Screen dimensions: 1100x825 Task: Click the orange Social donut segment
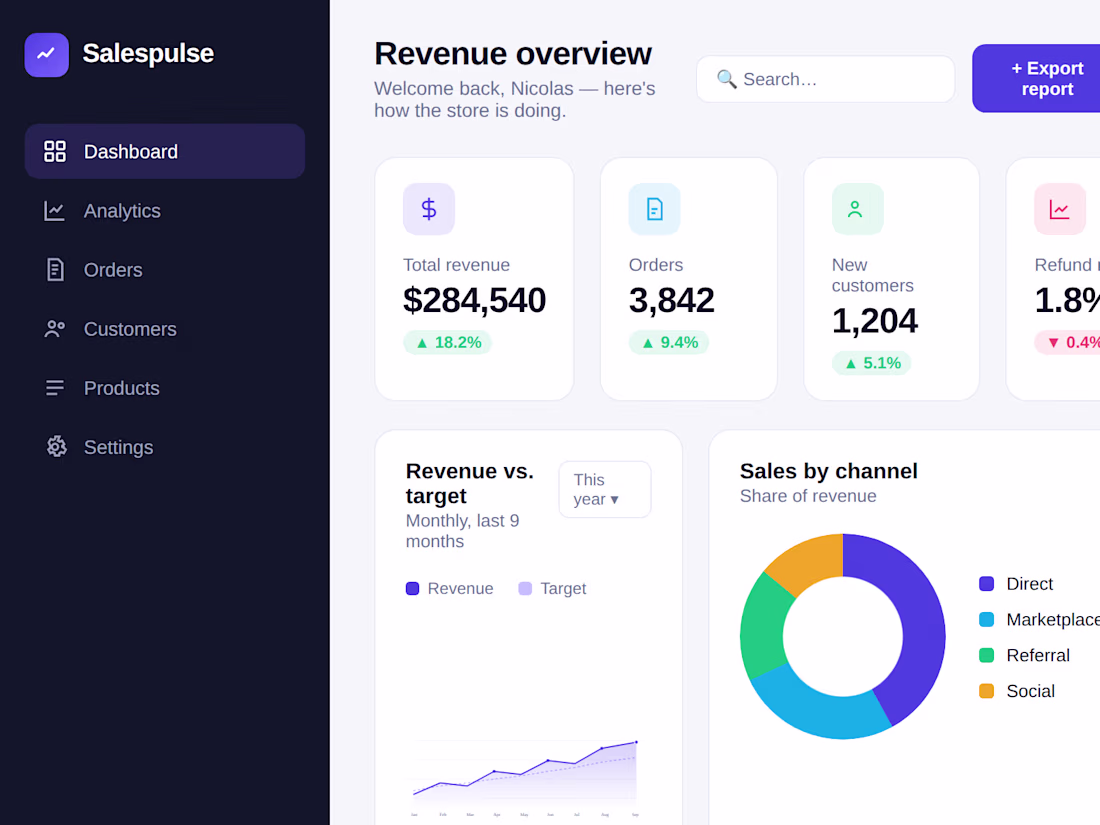pyautogui.click(x=812, y=561)
